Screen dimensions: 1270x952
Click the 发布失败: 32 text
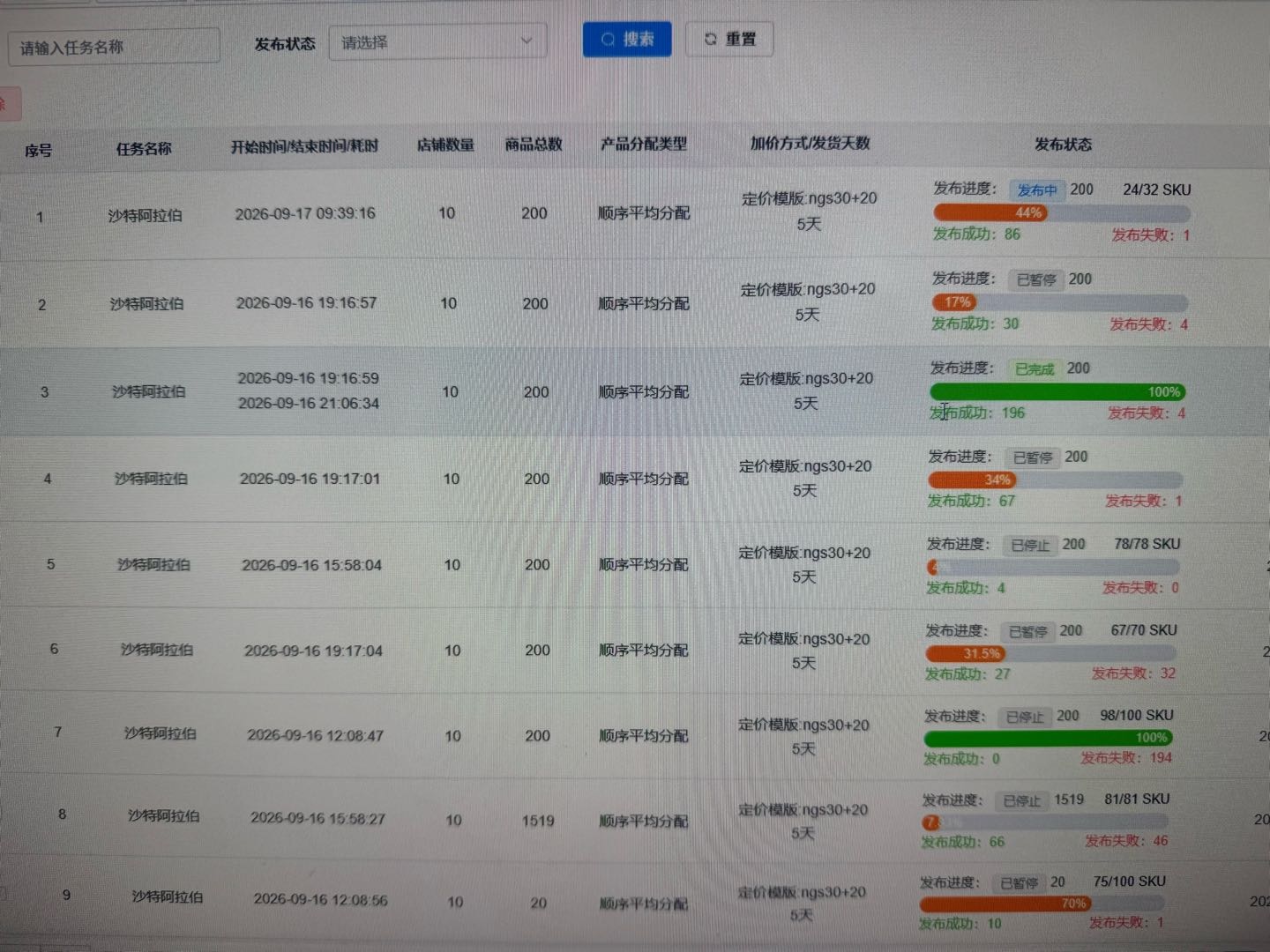[1133, 673]
